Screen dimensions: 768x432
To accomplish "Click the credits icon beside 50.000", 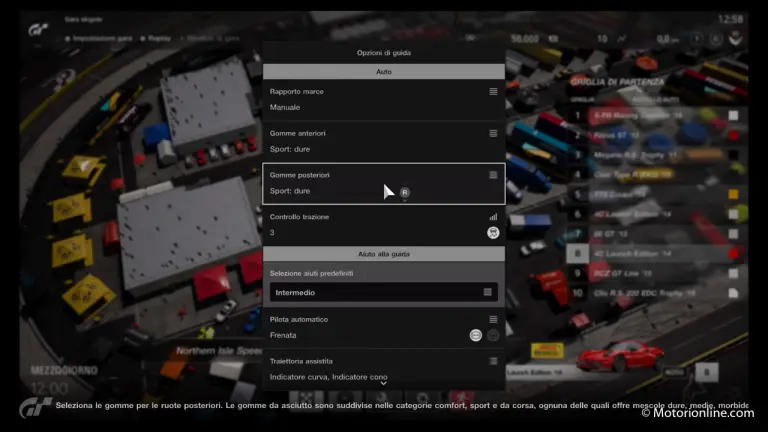I will tap(553, 38).
